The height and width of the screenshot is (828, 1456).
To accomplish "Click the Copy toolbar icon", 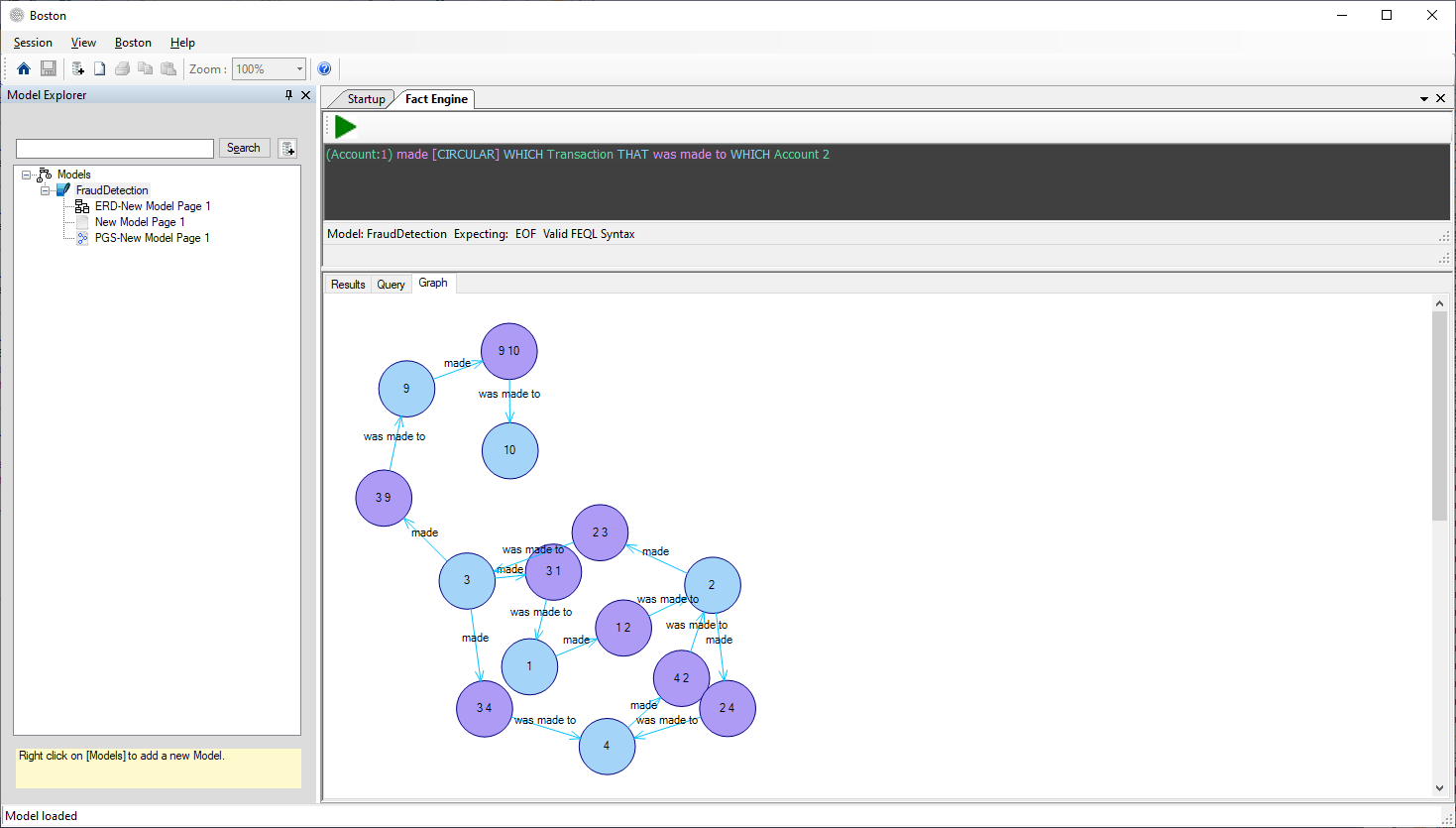I will click(146, 68).
